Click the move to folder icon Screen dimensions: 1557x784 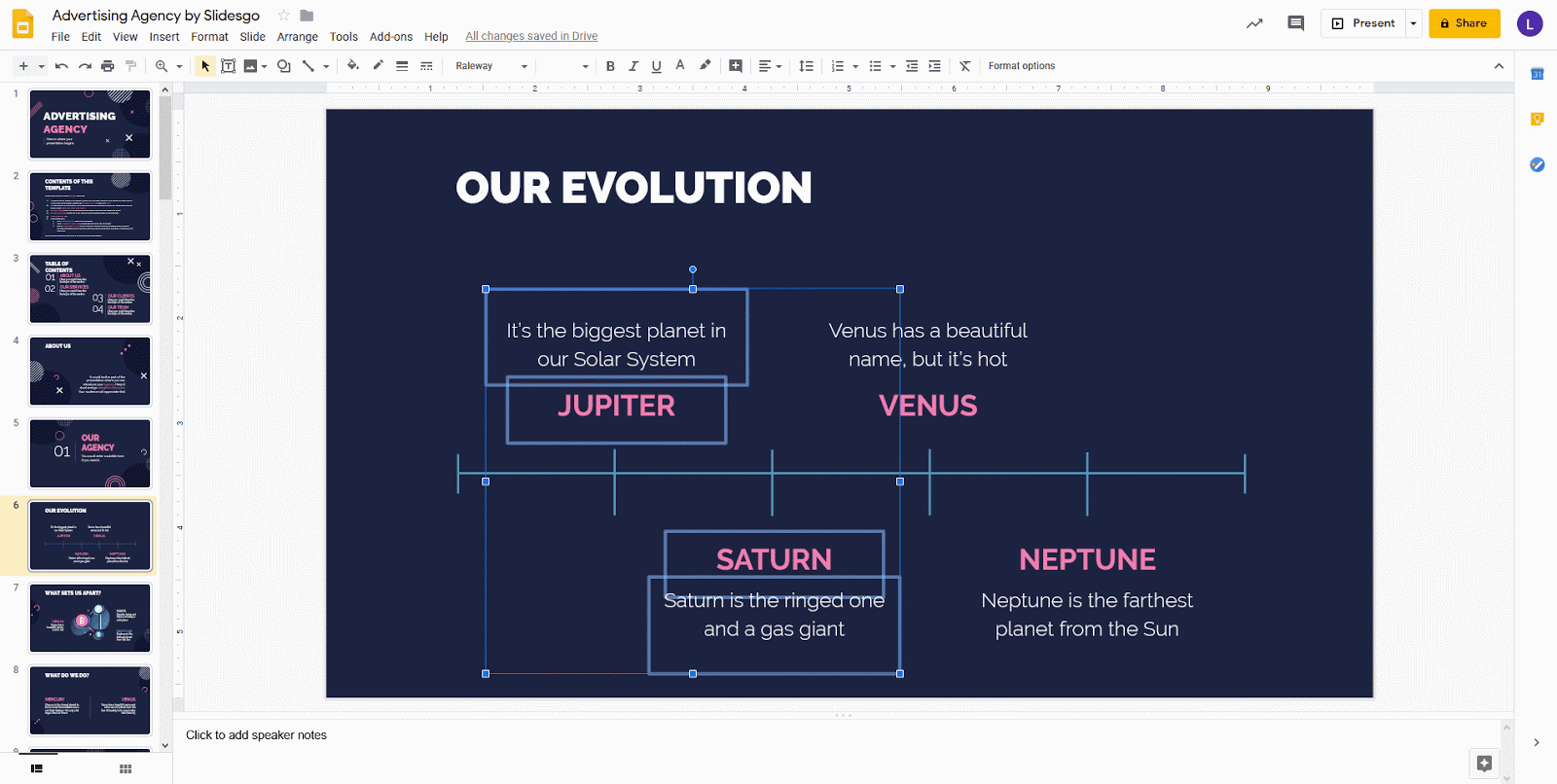(x=307, y=15)
